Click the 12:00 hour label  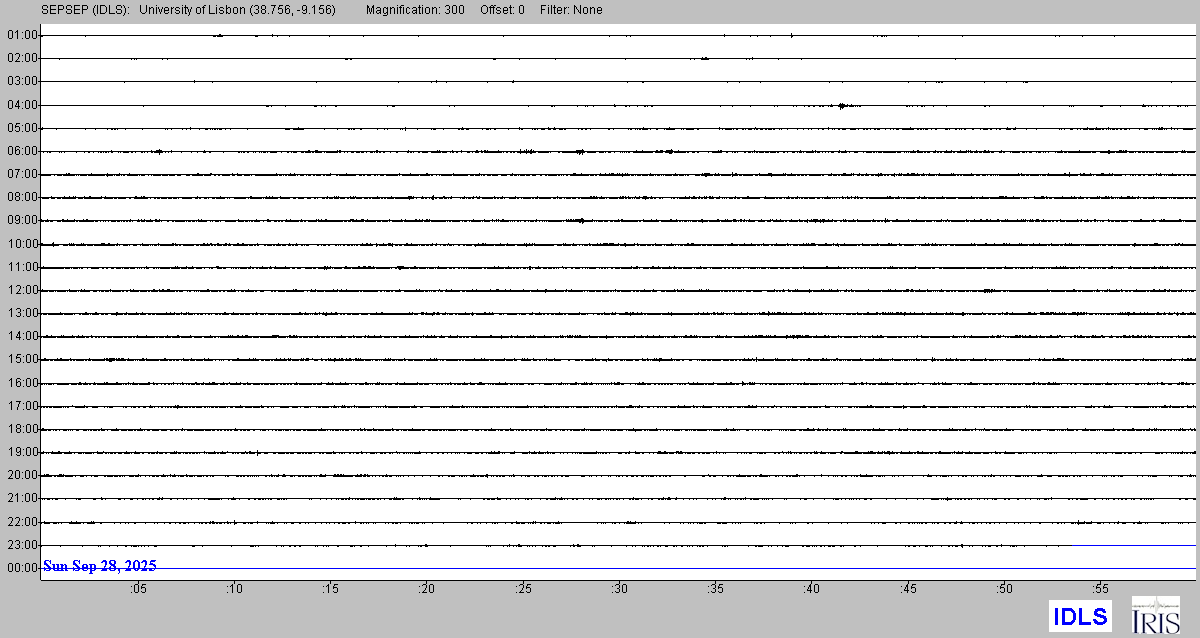click(x=22, y=291)
